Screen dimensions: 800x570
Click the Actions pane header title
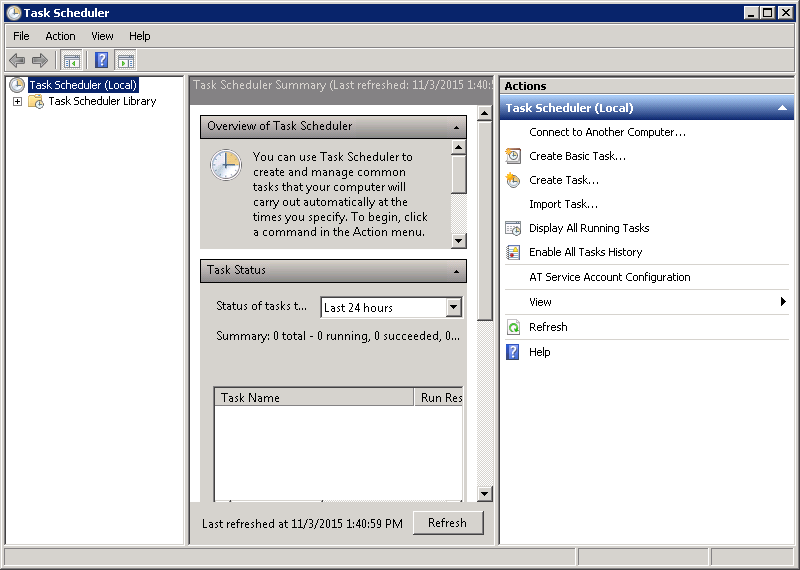coord(526,86)
